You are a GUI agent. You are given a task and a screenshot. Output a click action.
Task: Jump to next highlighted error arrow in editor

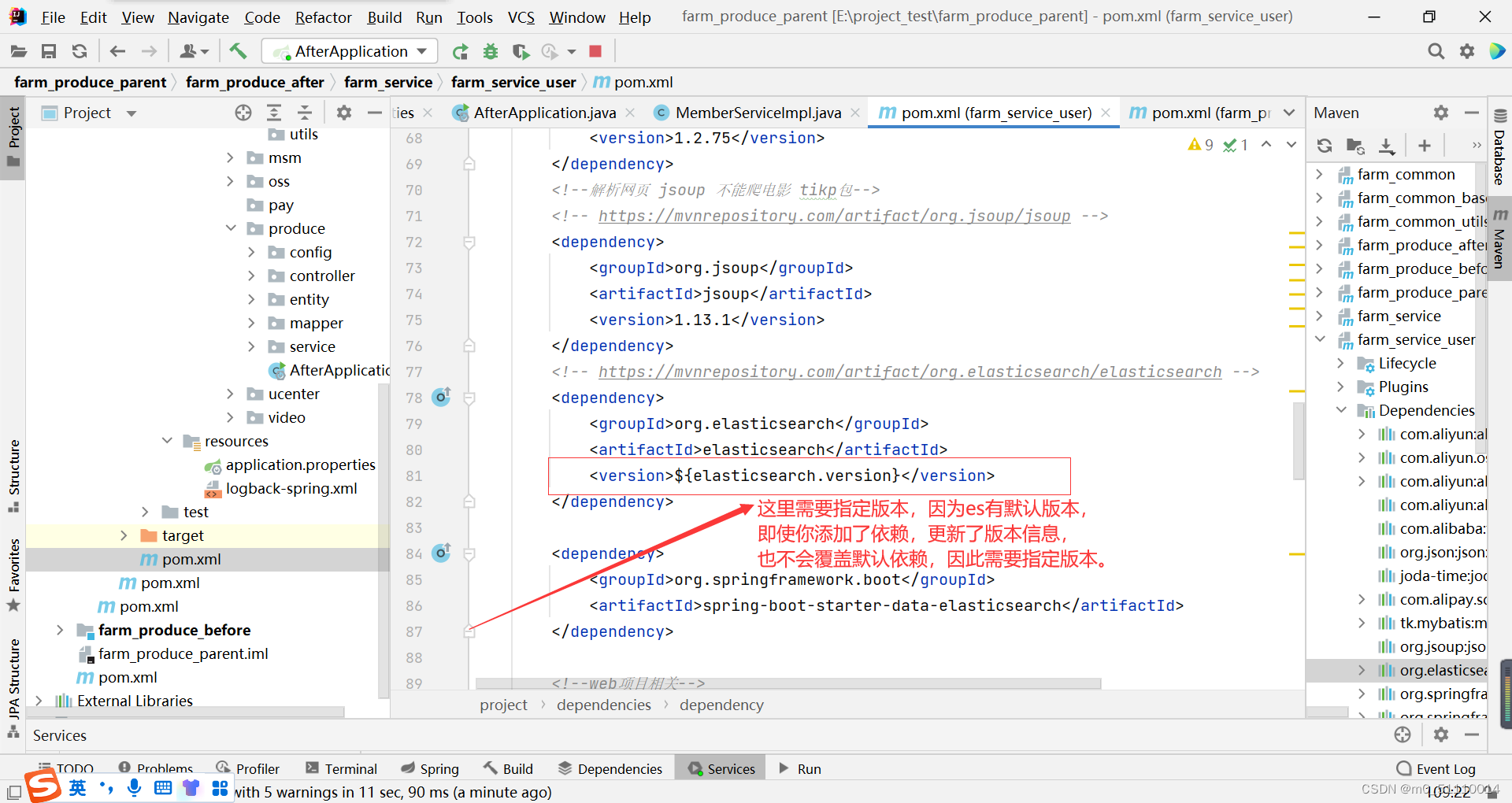coord(1291,144)
